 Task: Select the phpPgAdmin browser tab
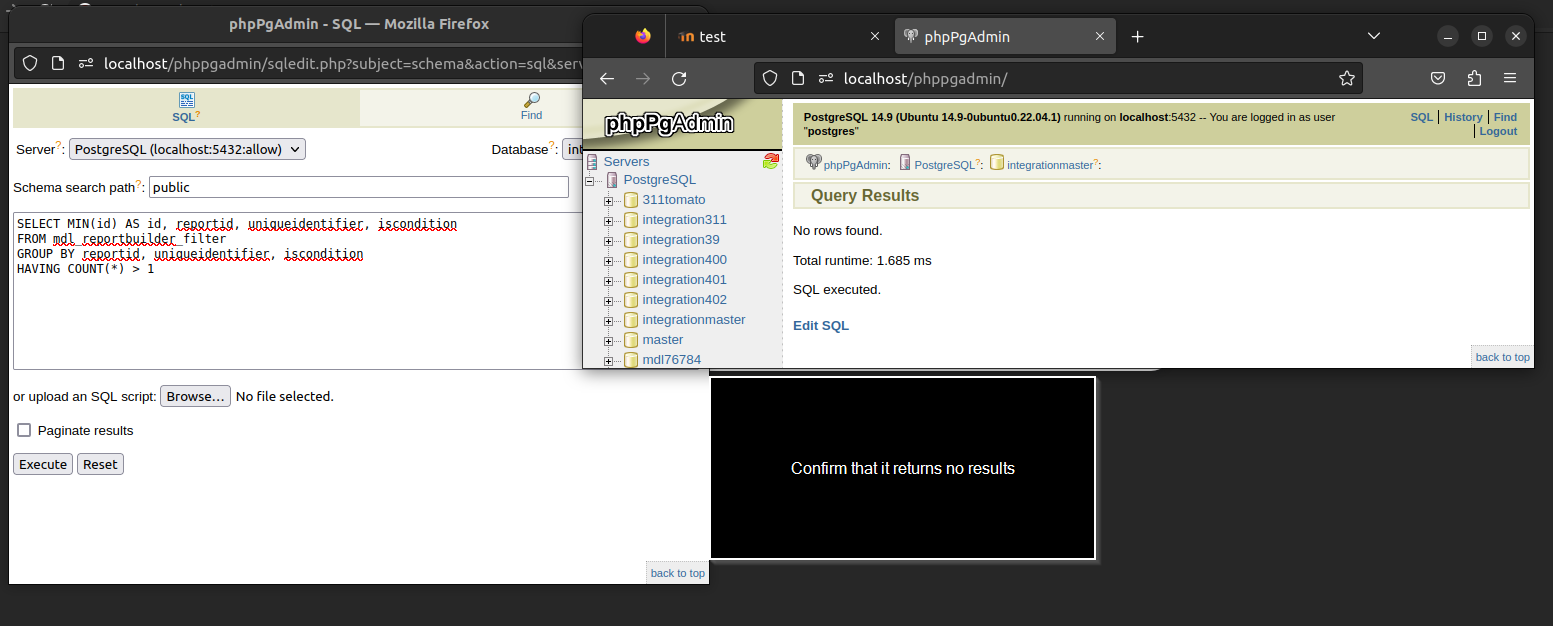coord(1005,36)
